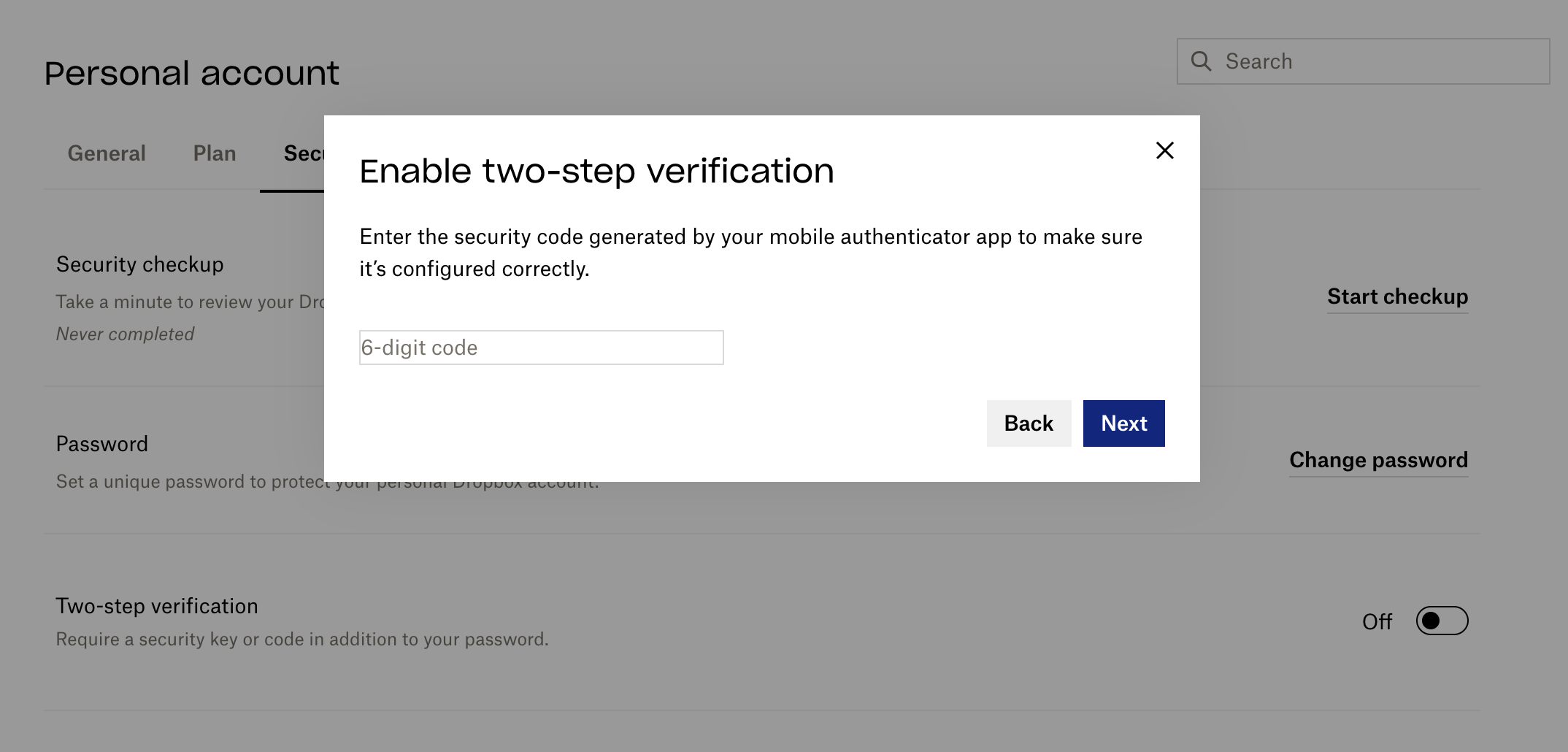
Task: Click the Never completed status text
Action: tap(125, 334)
